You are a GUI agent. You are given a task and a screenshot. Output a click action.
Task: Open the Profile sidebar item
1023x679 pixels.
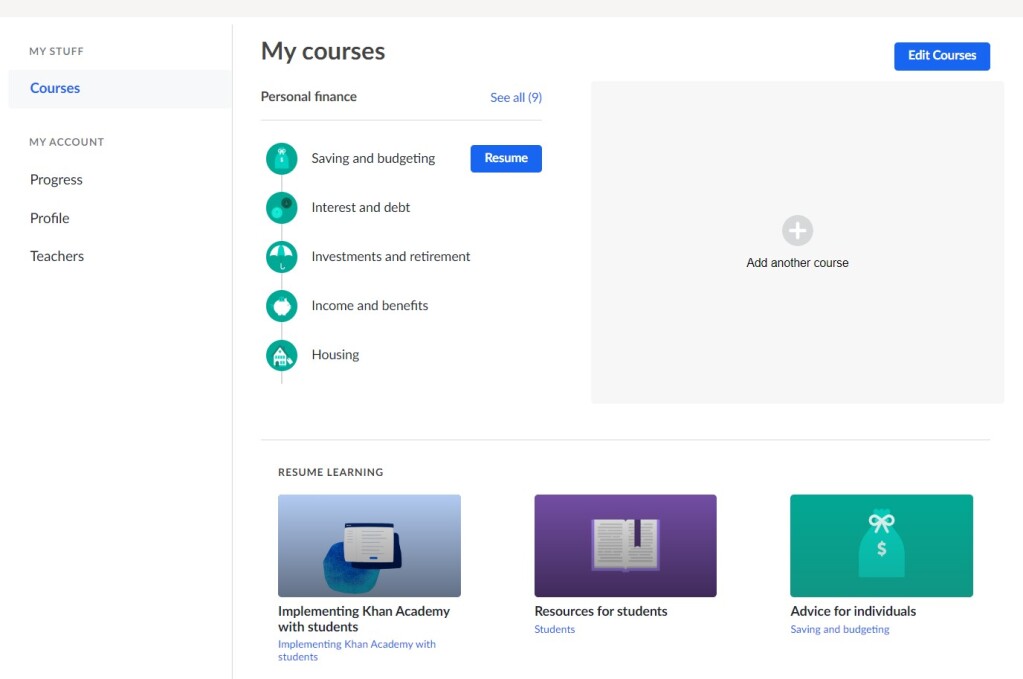50,218
